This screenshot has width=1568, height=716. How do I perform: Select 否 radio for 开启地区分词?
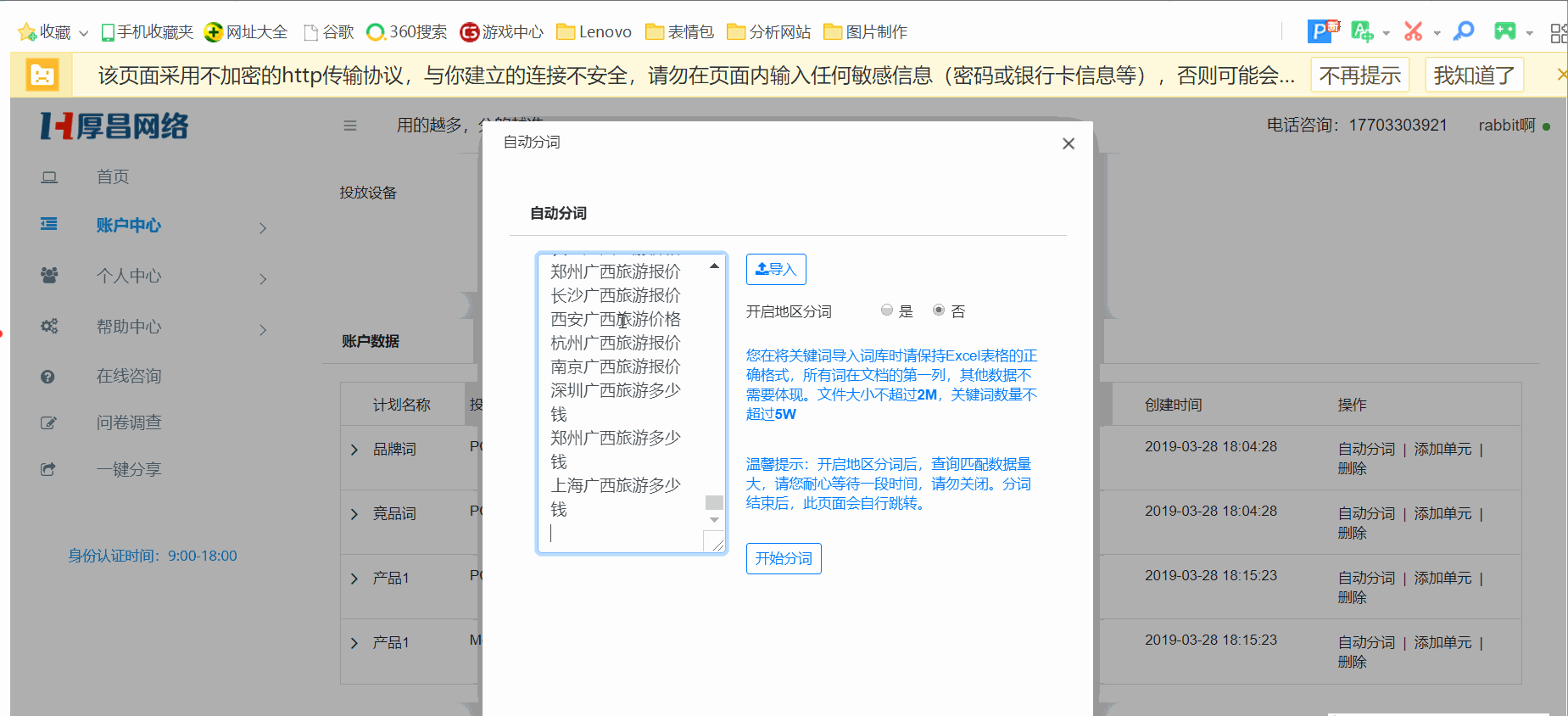tap(939, 310)
